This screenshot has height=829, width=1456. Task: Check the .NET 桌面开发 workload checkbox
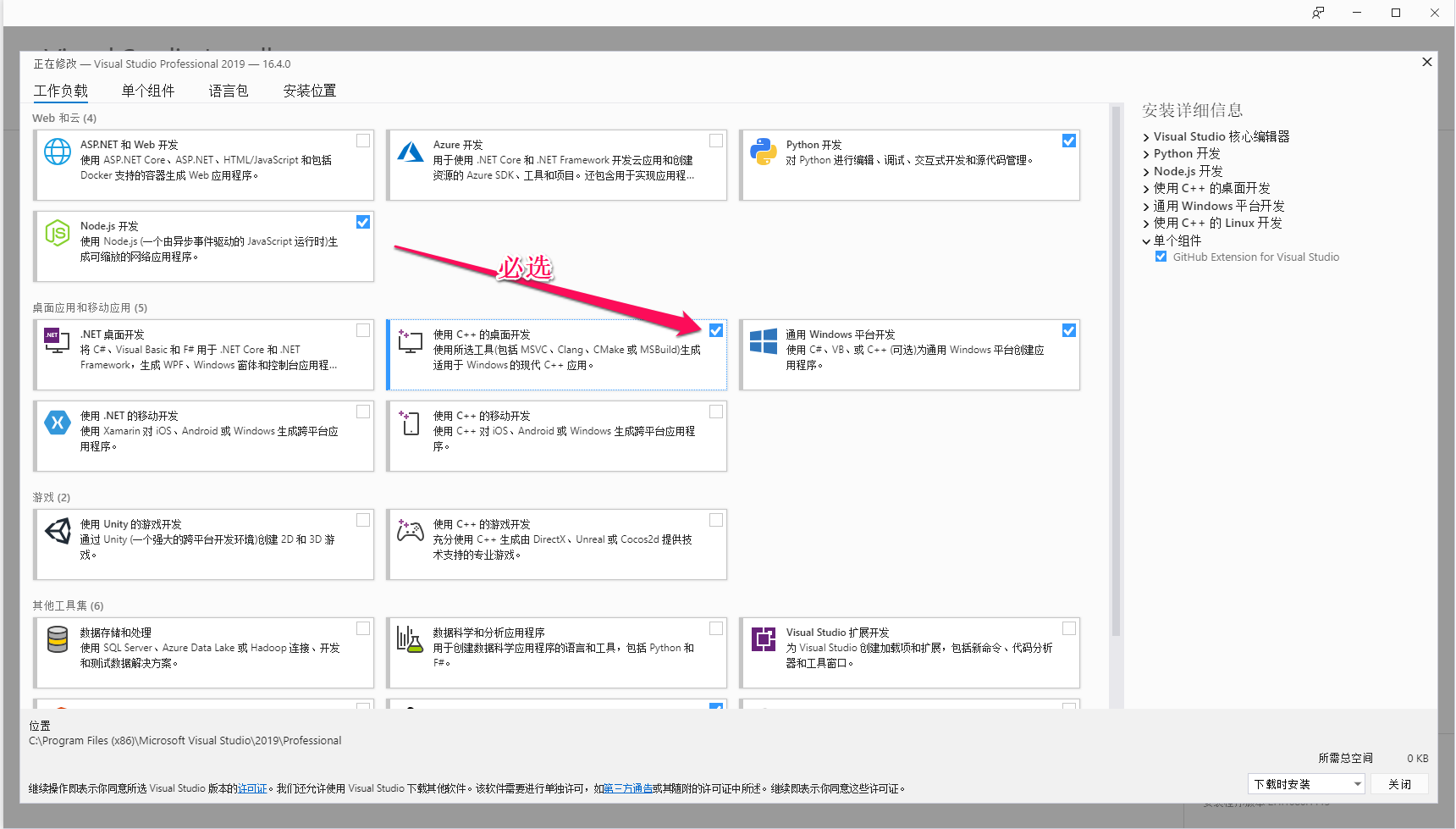pyautogui.click(x=363, y=330)
